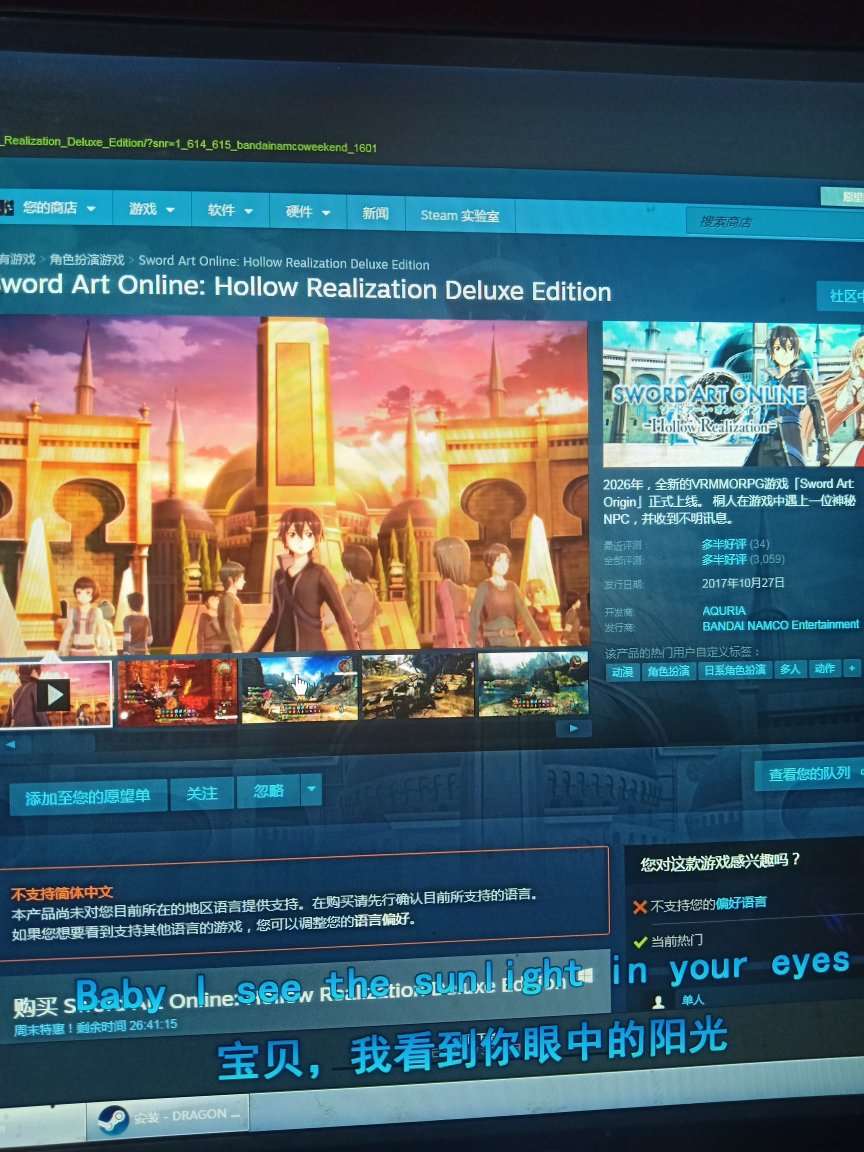The image size is (864, 1152).
Task: Click the plus button after the tags
Action: coord(852,668)
